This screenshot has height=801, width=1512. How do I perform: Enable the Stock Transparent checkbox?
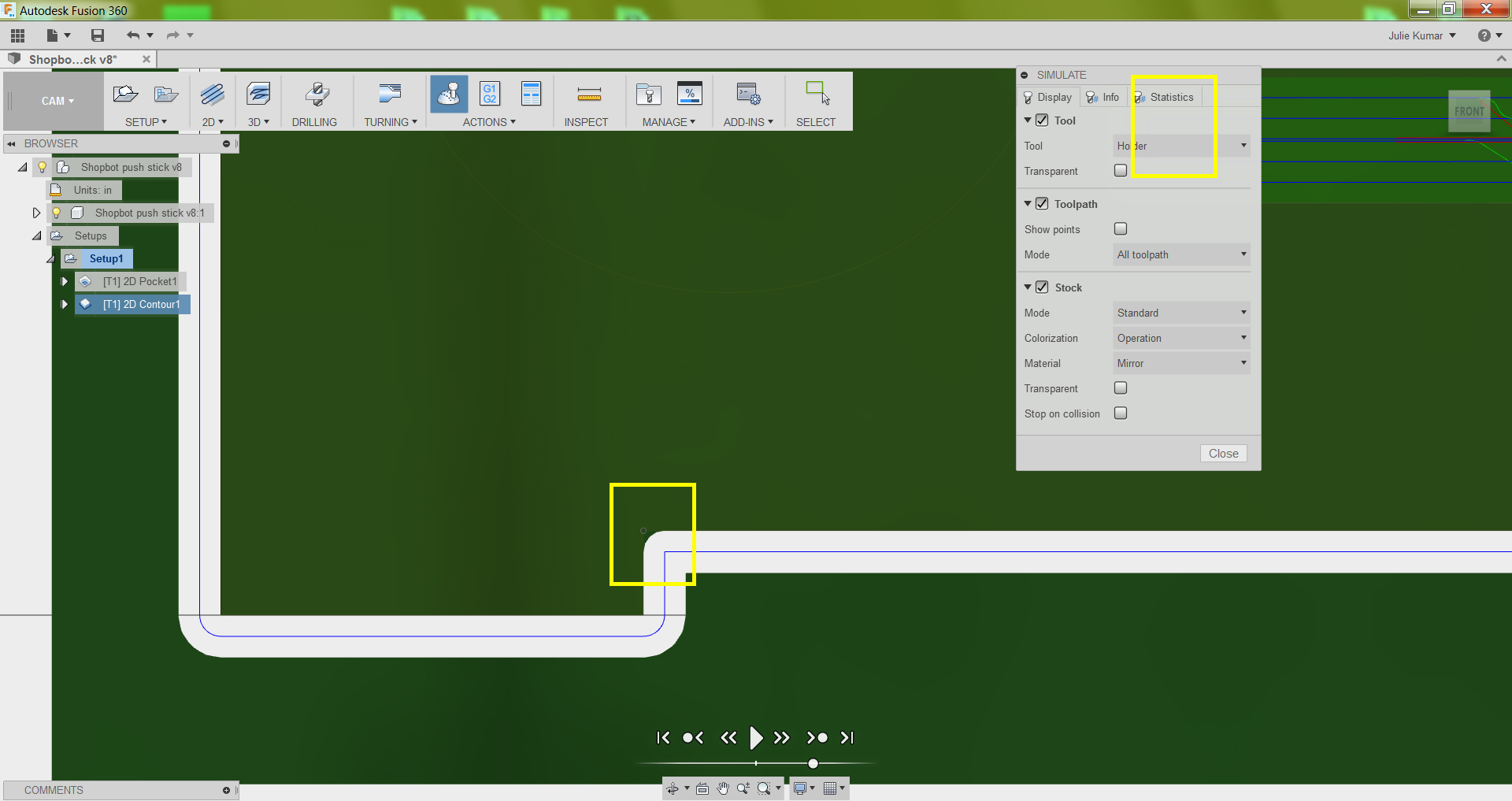pos(1121,388)
